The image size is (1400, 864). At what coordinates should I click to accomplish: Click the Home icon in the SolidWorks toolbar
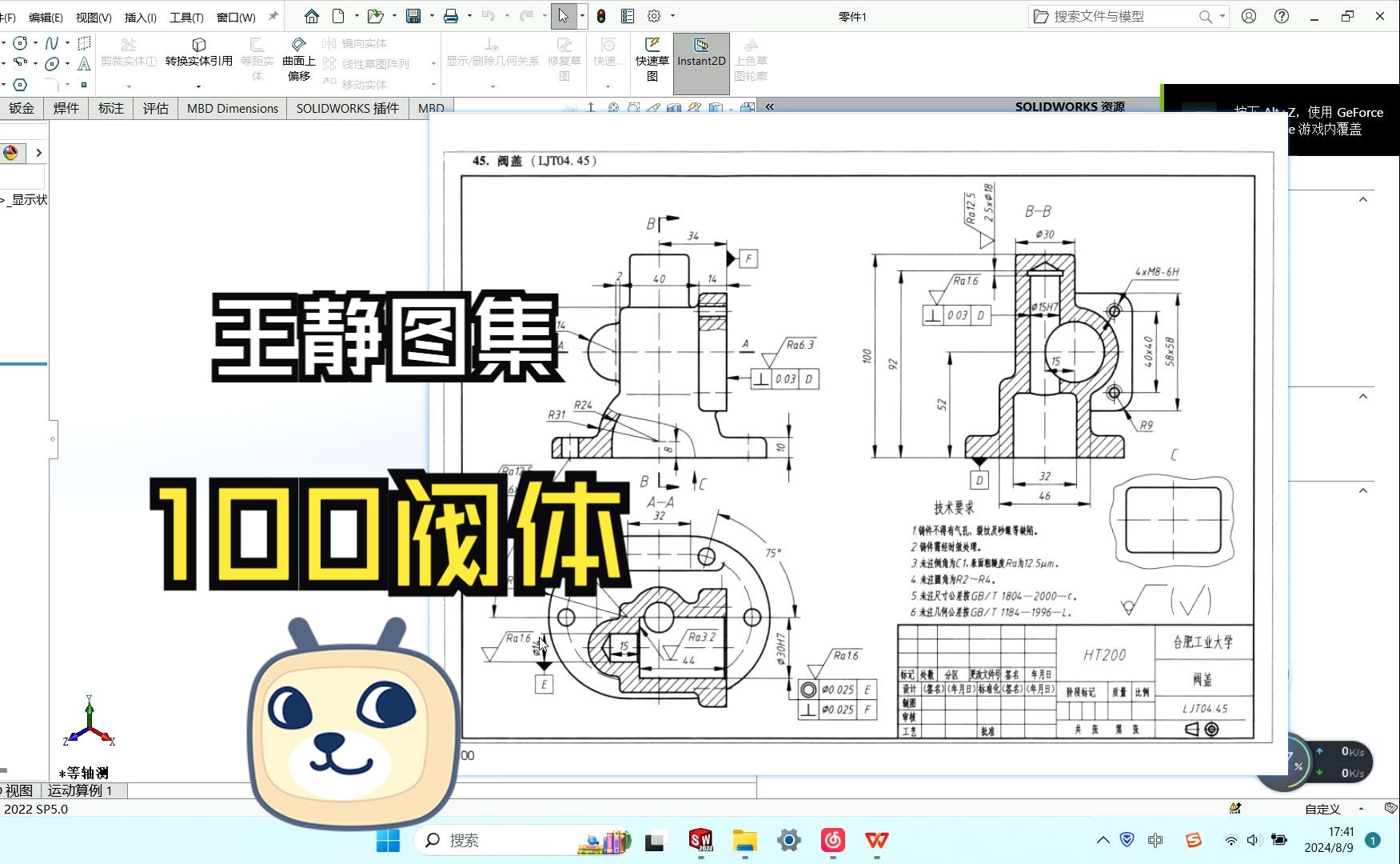312,16
